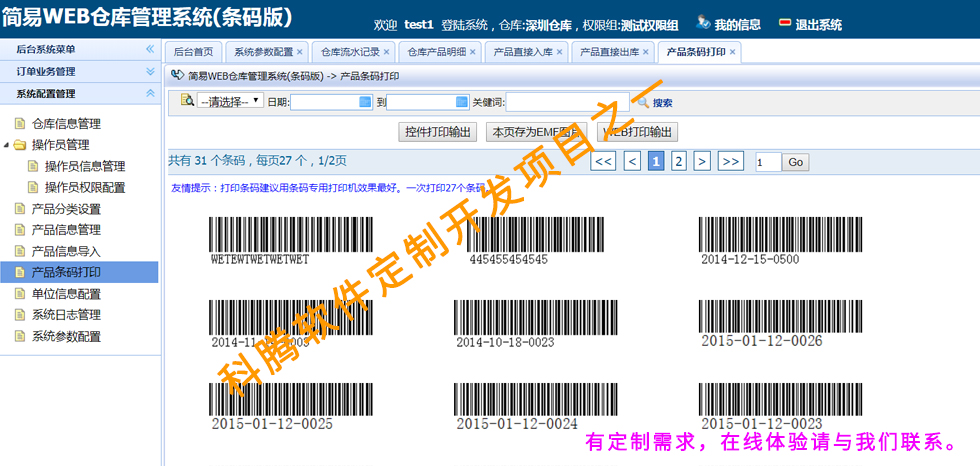Open the start date calendar picker
The image size is (980, 466).
(x=366, y=102)
